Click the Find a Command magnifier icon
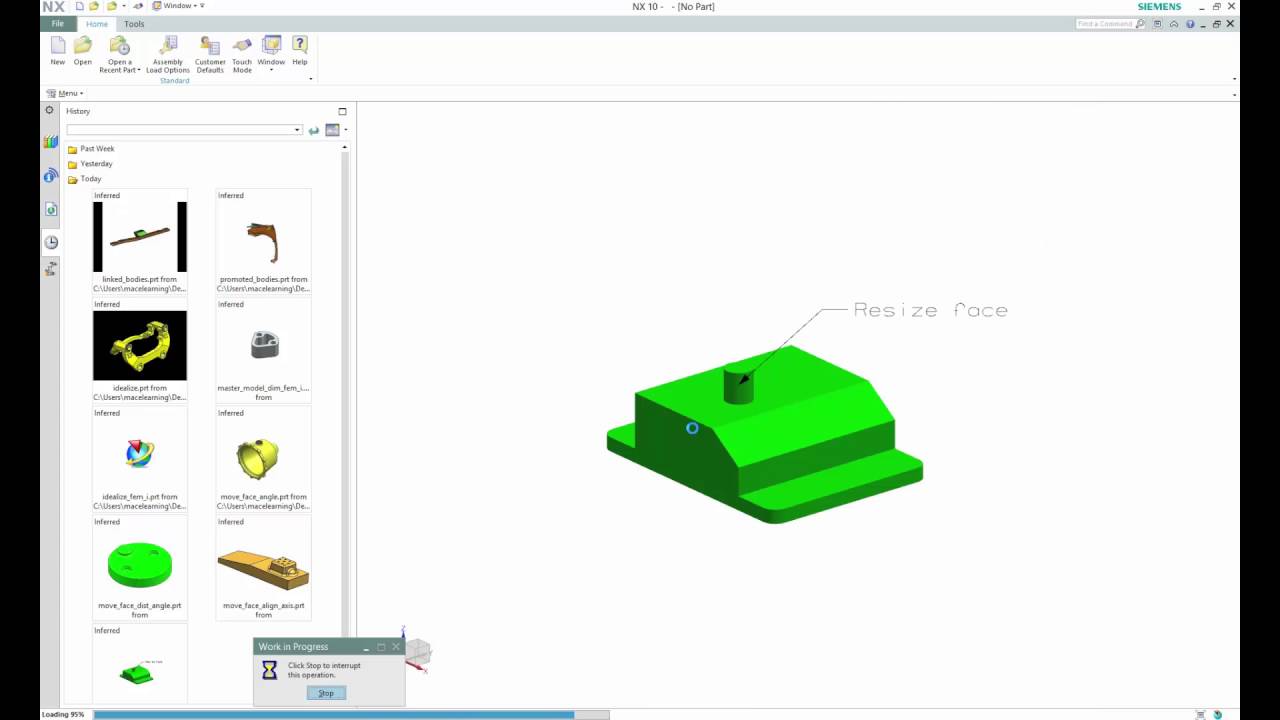This screenshot has height=720, width=1280. pyautogui.click(x=1140, y=24)
